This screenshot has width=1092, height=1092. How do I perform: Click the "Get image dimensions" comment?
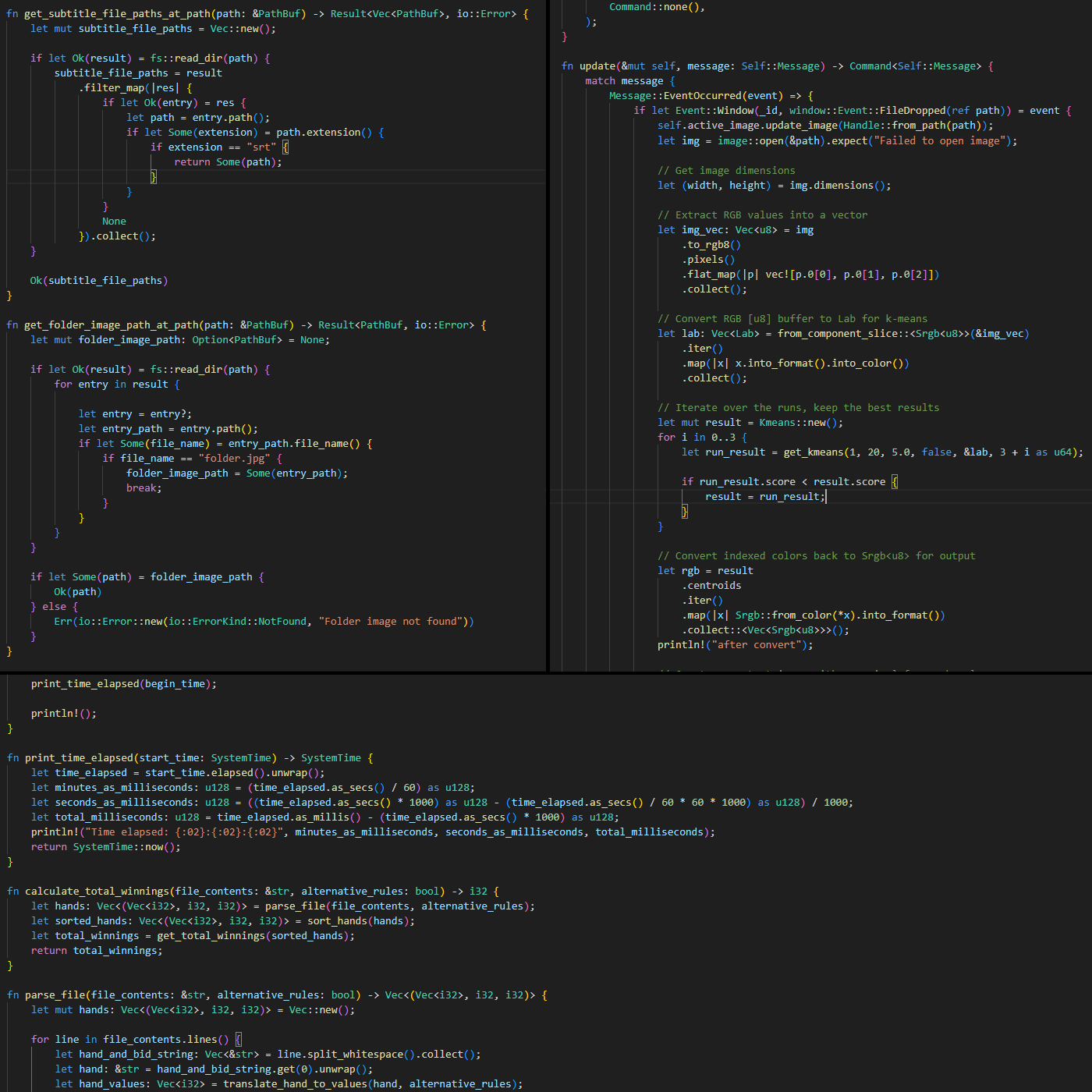coord(726,171)
